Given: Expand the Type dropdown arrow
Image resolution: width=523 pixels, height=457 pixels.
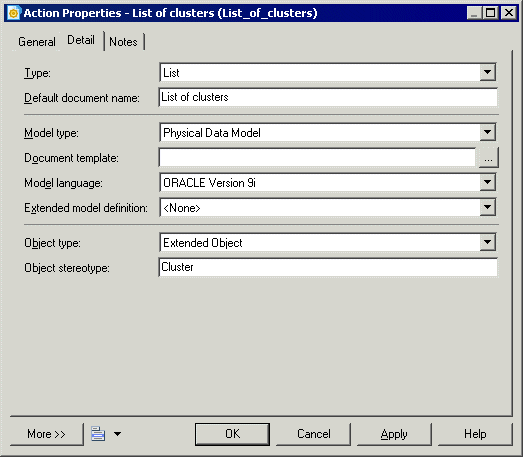Looking at the screenshot, I should coord(487,72).
